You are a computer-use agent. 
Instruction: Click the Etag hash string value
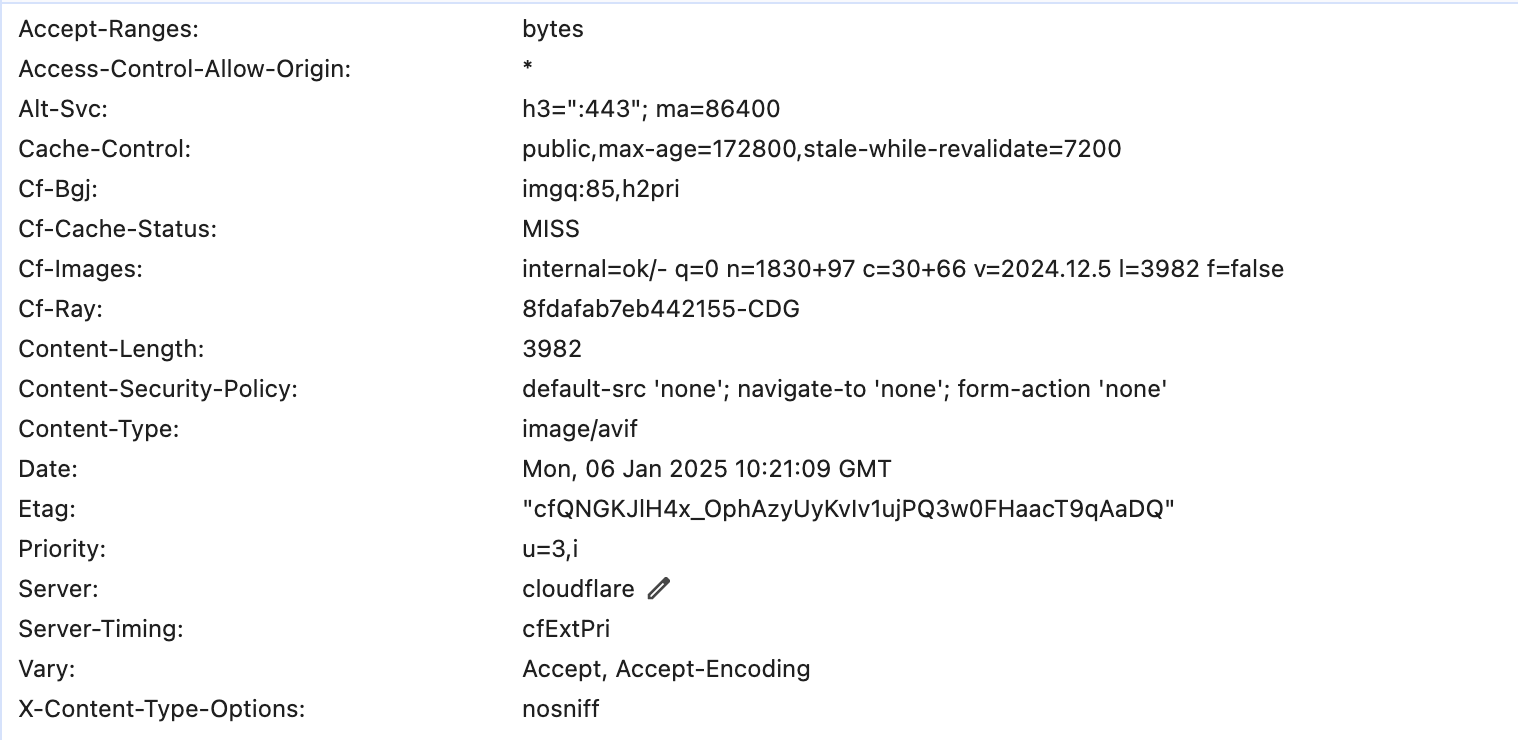(x=848, y=509)
